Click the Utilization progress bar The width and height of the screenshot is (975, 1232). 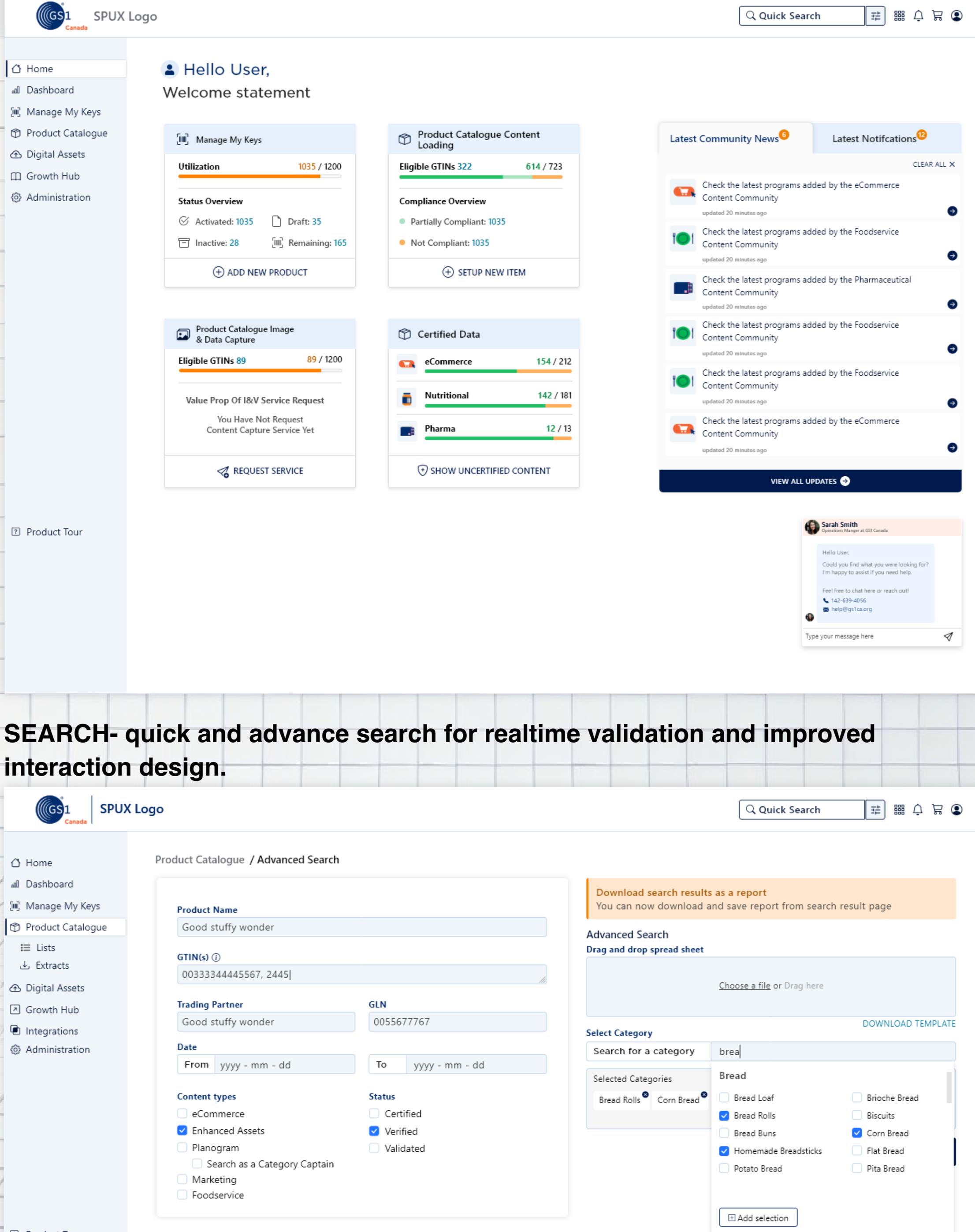[x=259, y=176]
